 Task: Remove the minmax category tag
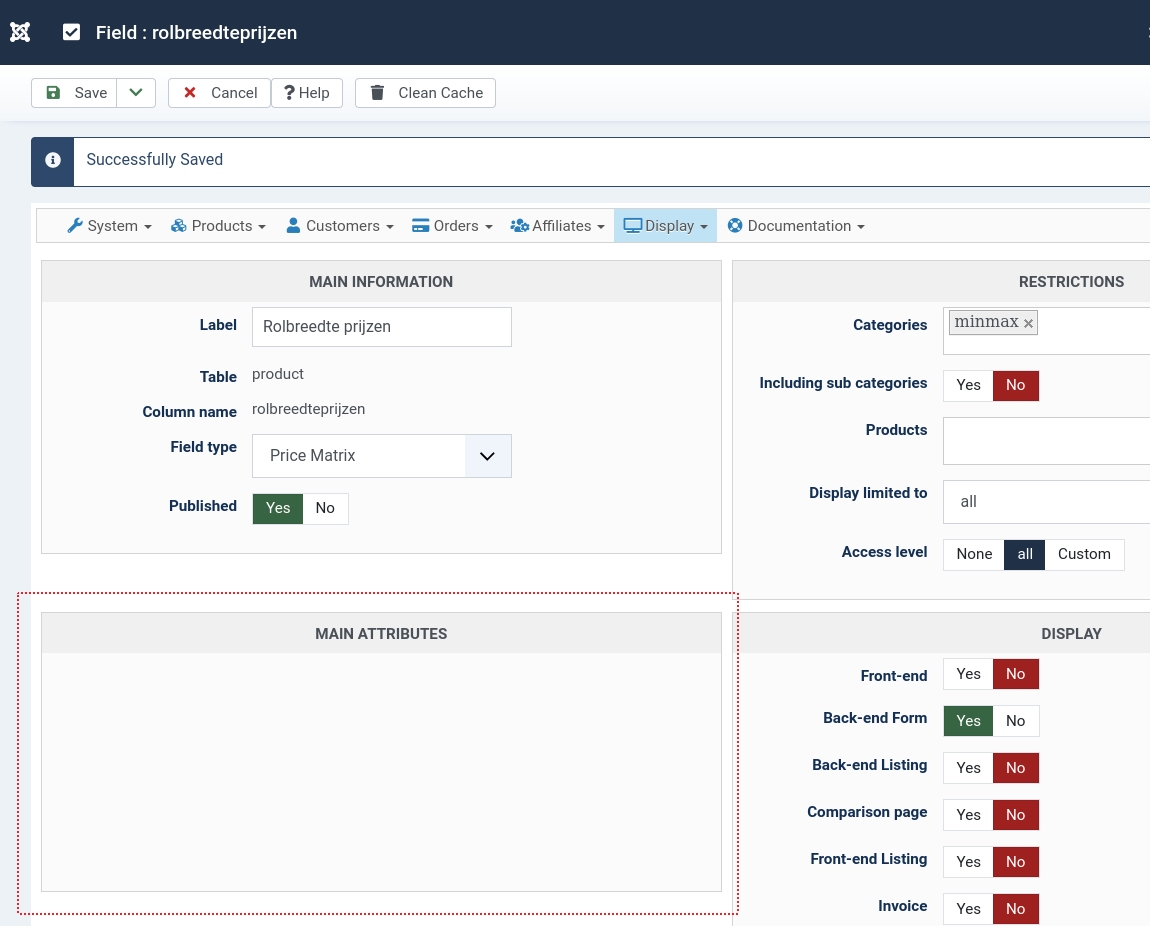[x=1028, y=323]
